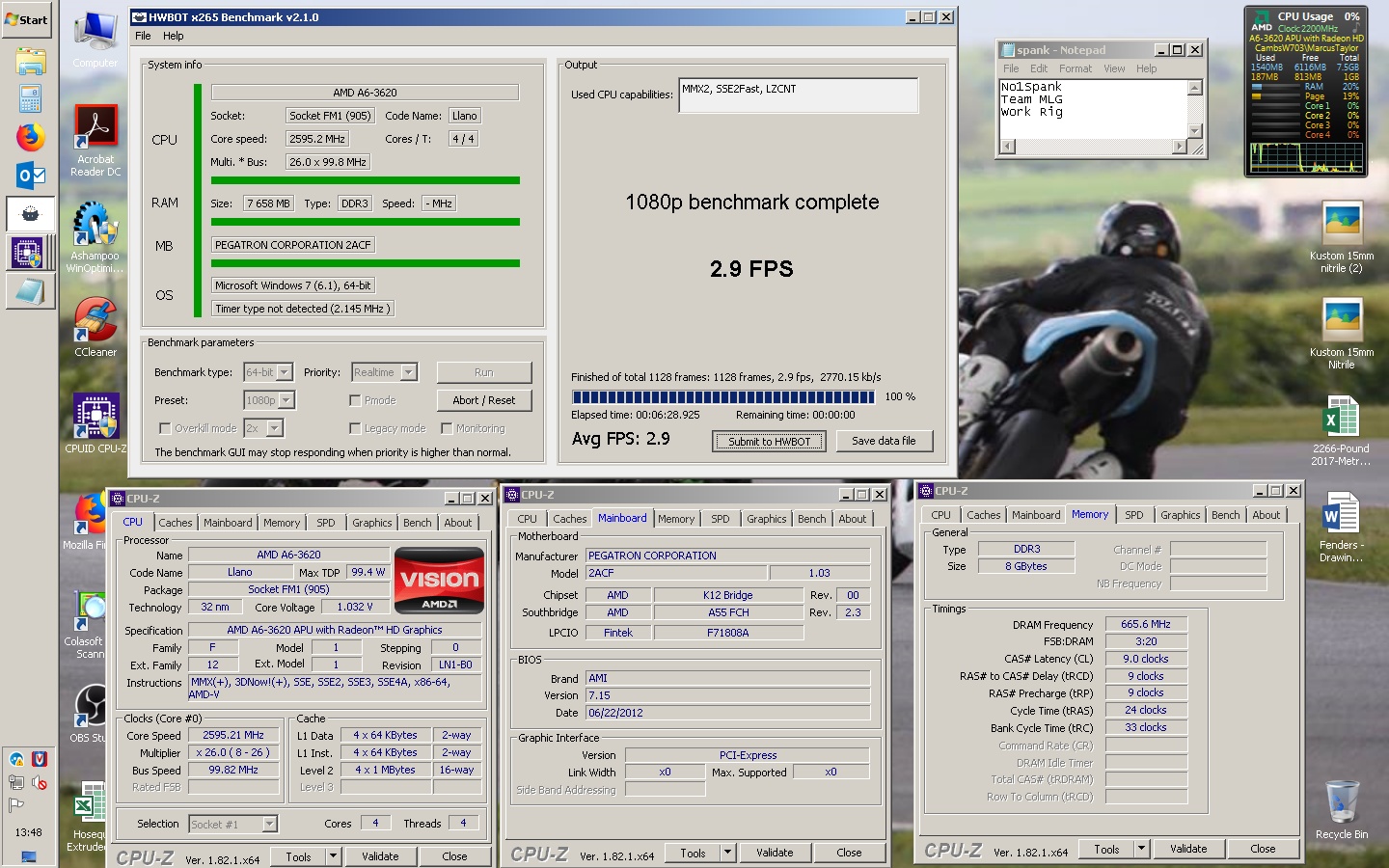Switch to Graphics tab in left CPU-Z window
Viewport: 1389px width, 868px height.
tap(372, 523)
